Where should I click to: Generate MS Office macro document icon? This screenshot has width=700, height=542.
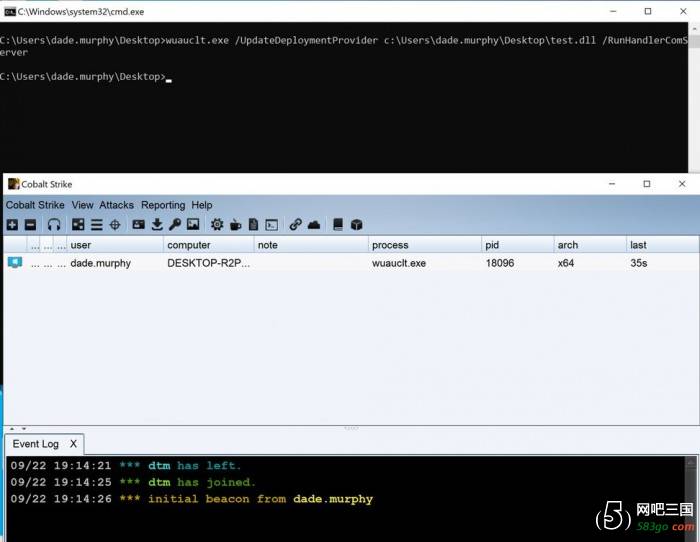tap(253, 225)
